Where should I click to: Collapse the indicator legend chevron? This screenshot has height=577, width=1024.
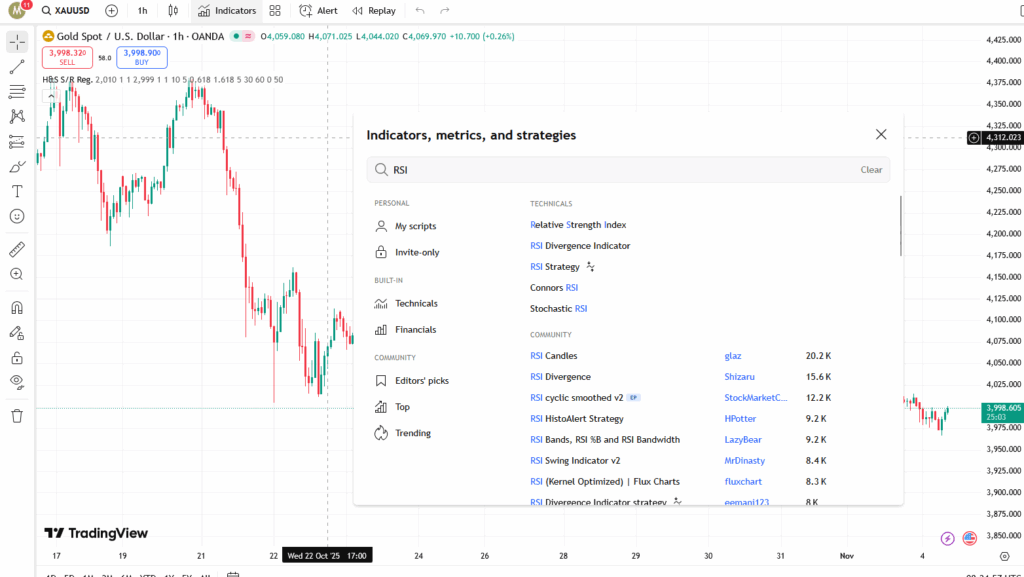(52, 96)
